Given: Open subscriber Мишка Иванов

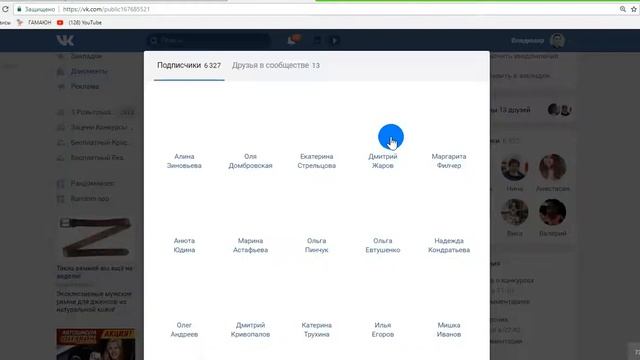Looking at the screenshot, I should [449, 329].
